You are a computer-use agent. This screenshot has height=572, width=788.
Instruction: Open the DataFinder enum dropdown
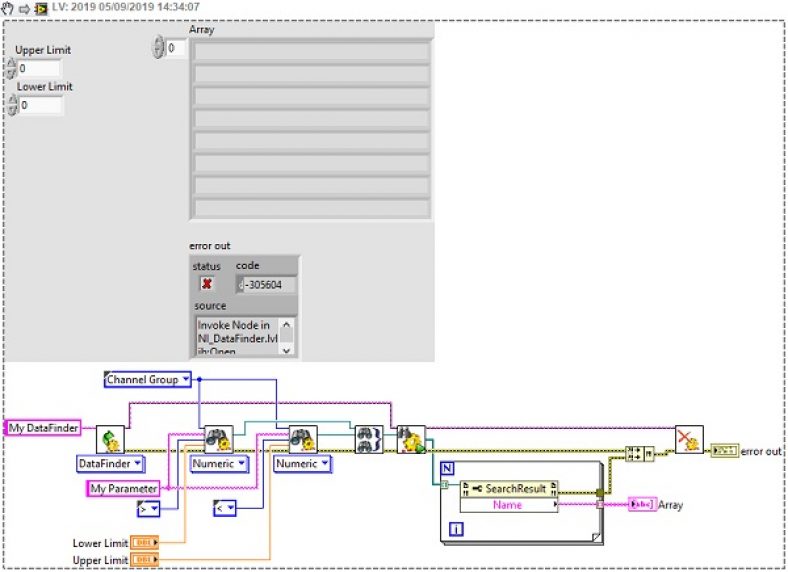pos(138,464)
